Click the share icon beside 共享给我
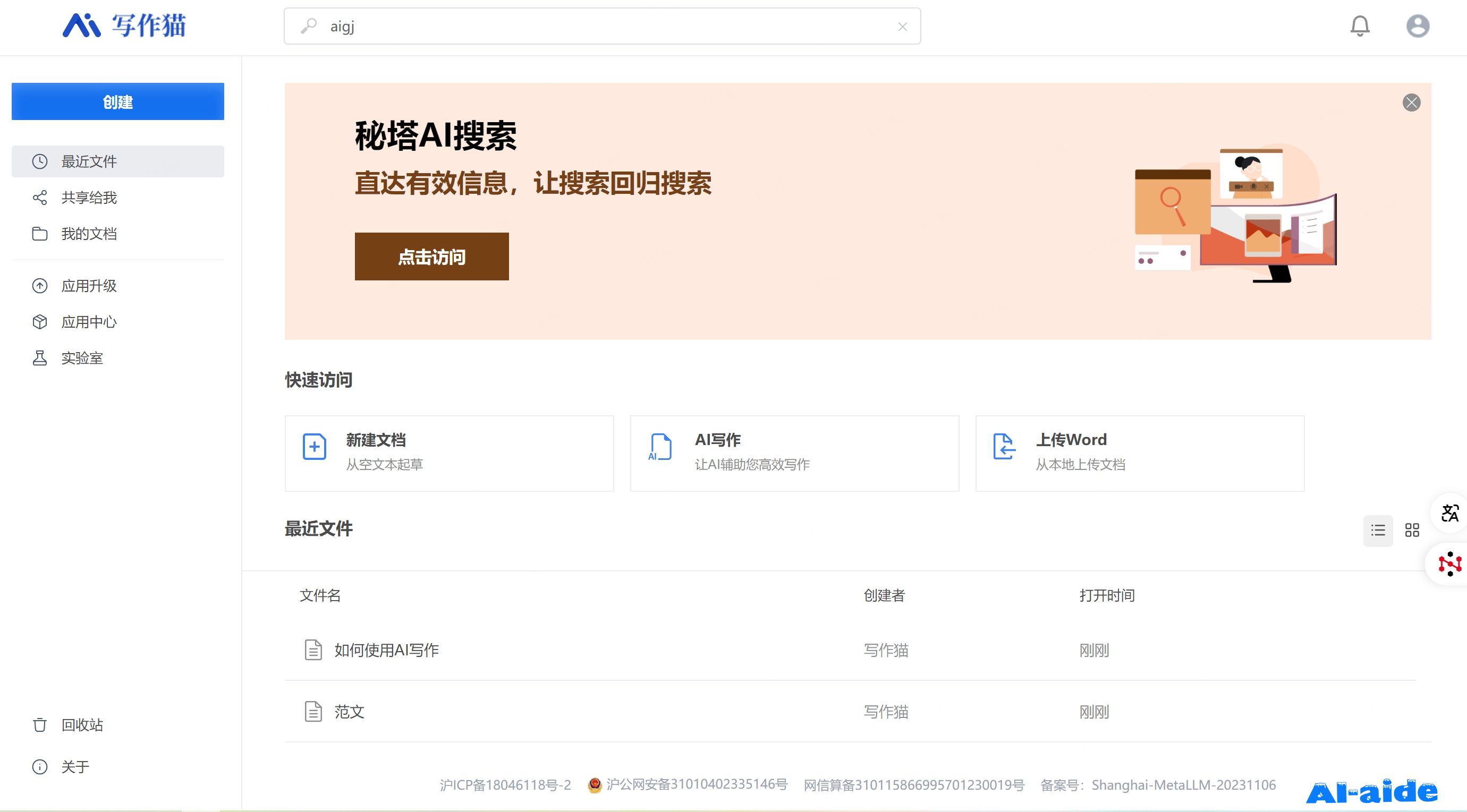1467x812 pixels. [x=40, y=198]
